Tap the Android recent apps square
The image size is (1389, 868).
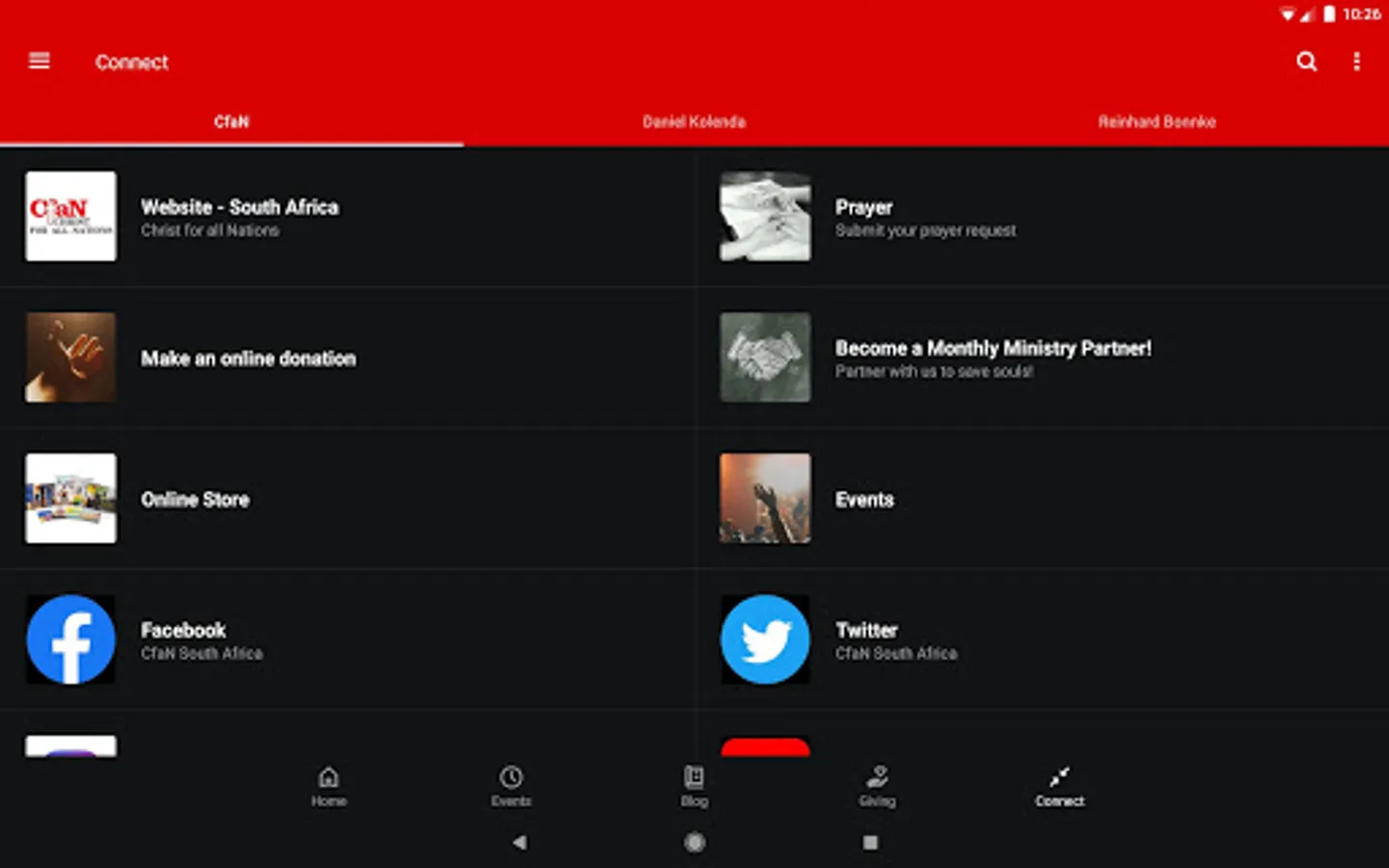[x=870, y=842]
